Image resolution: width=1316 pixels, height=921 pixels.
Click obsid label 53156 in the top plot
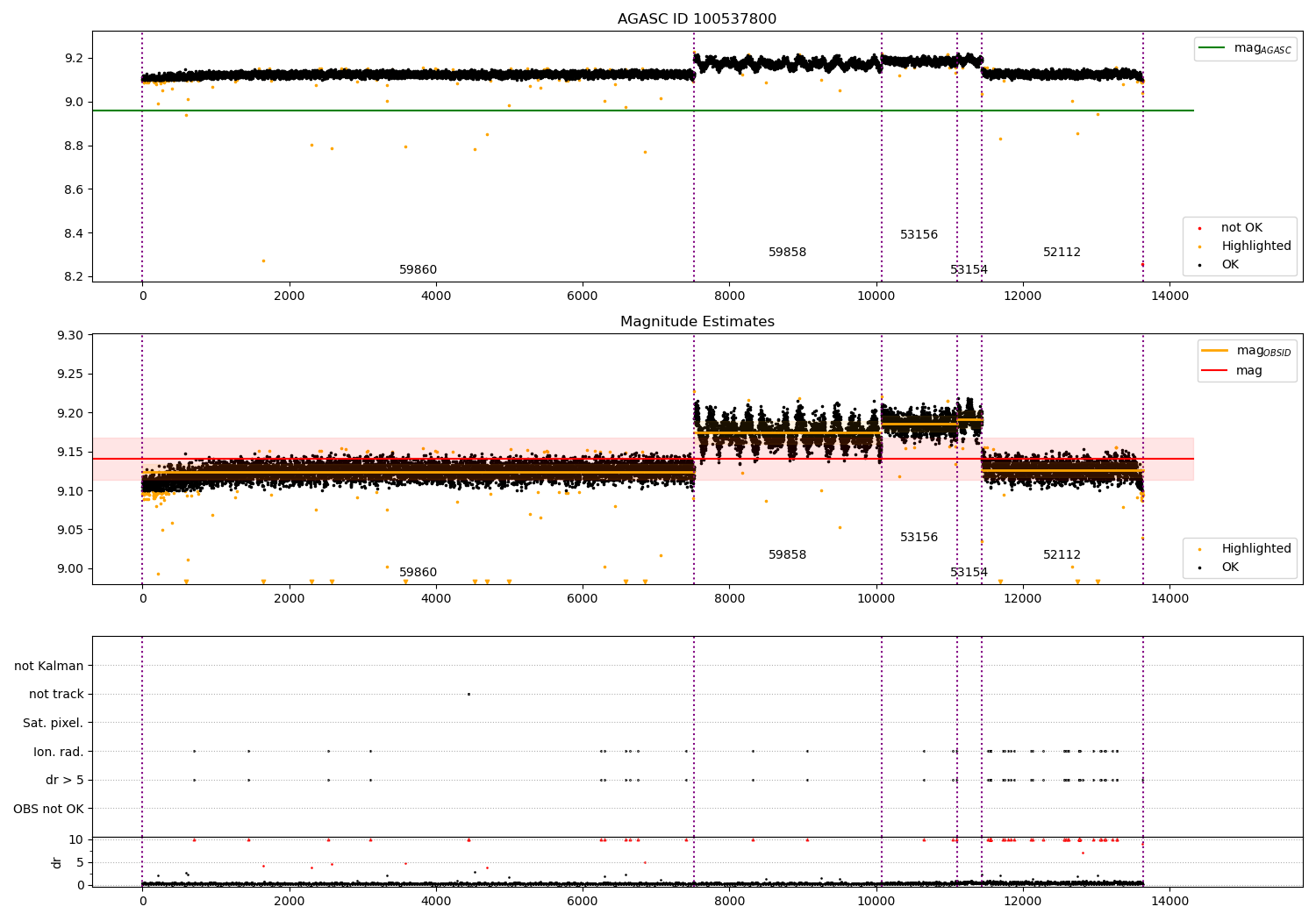point(919,235)
